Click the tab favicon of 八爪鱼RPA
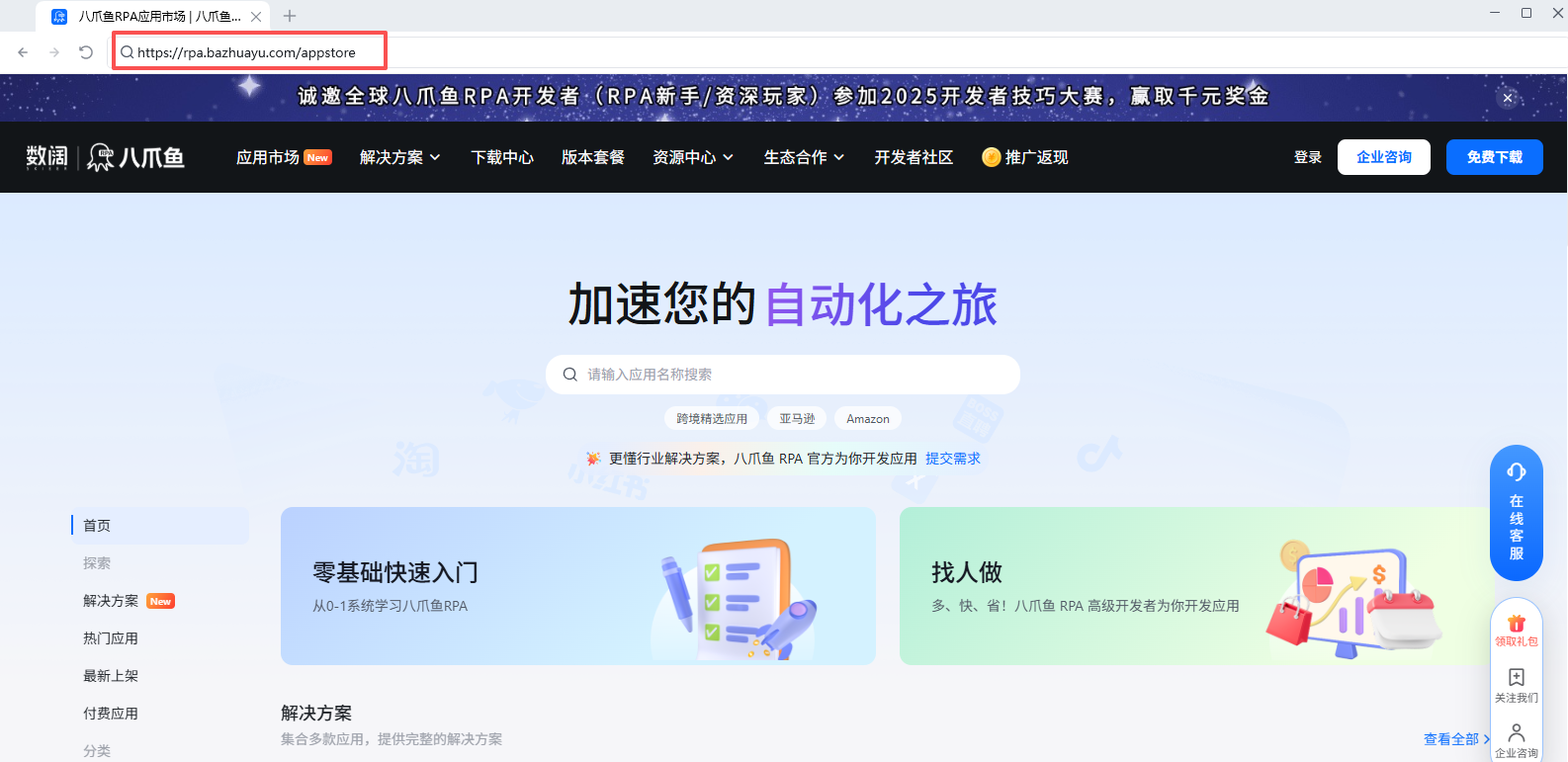This screenshot has height=762, width=1568. click(x=59, y=17)
